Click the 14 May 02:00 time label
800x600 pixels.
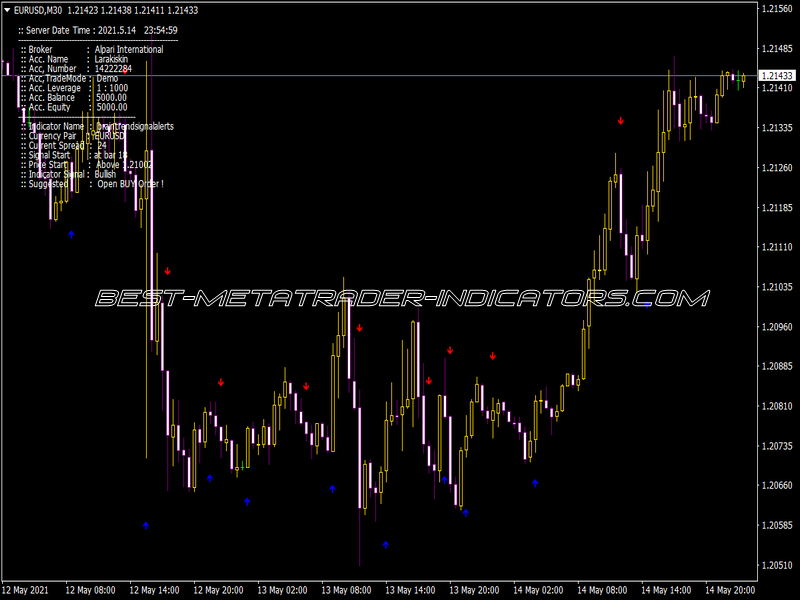tap(538, 590)
